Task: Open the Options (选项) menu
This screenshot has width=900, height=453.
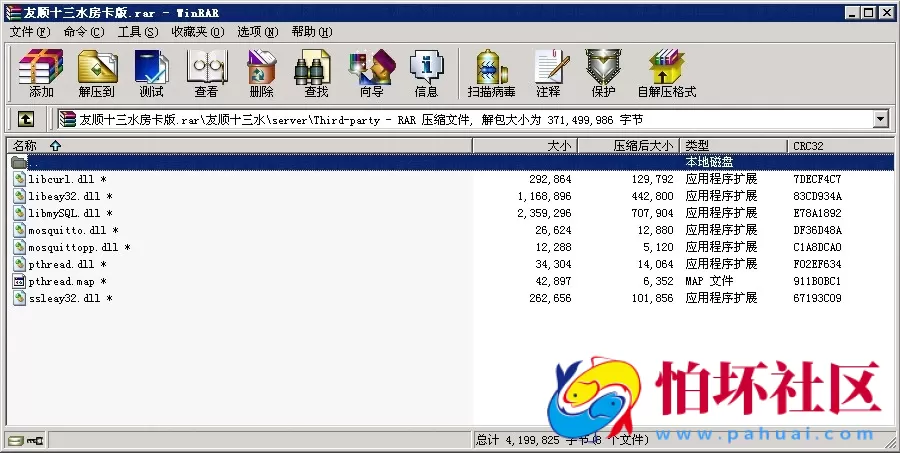Action: pyautogui.click(x=258, y=32)
